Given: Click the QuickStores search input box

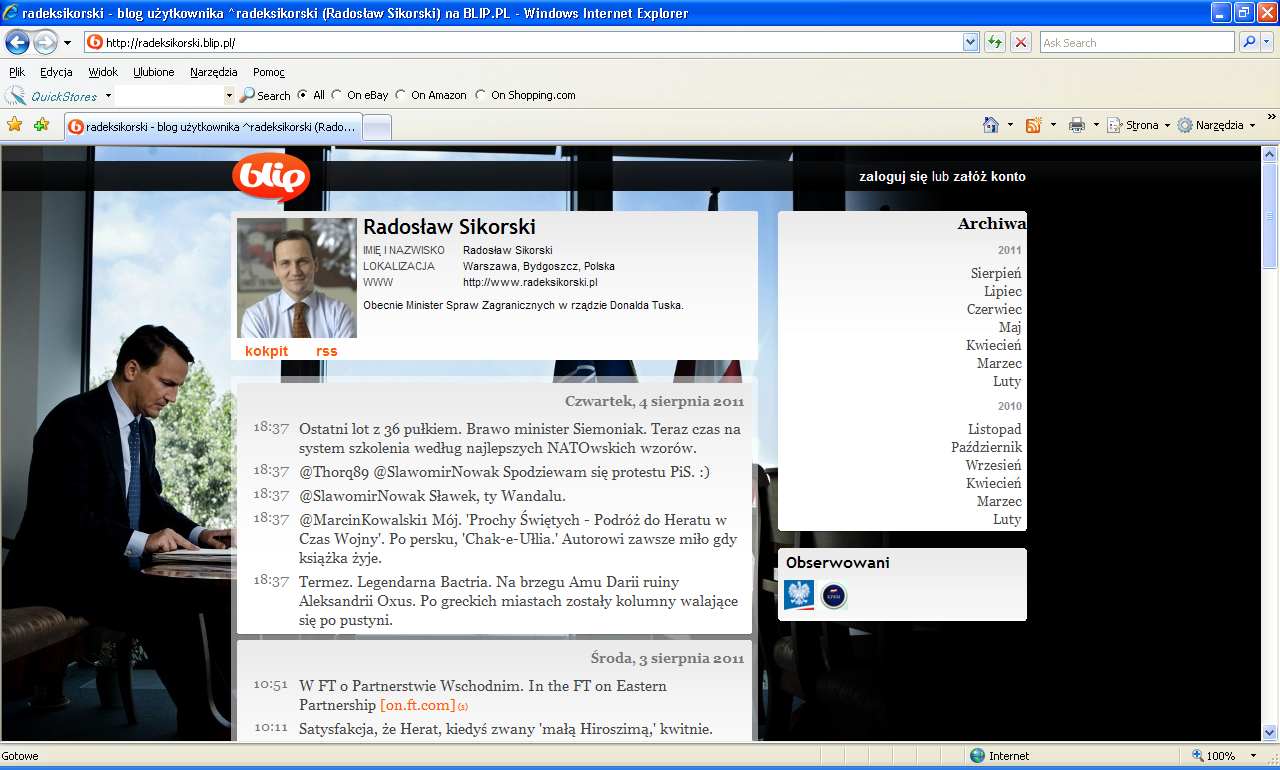Looking at the screenshot, I should [168, 96].
